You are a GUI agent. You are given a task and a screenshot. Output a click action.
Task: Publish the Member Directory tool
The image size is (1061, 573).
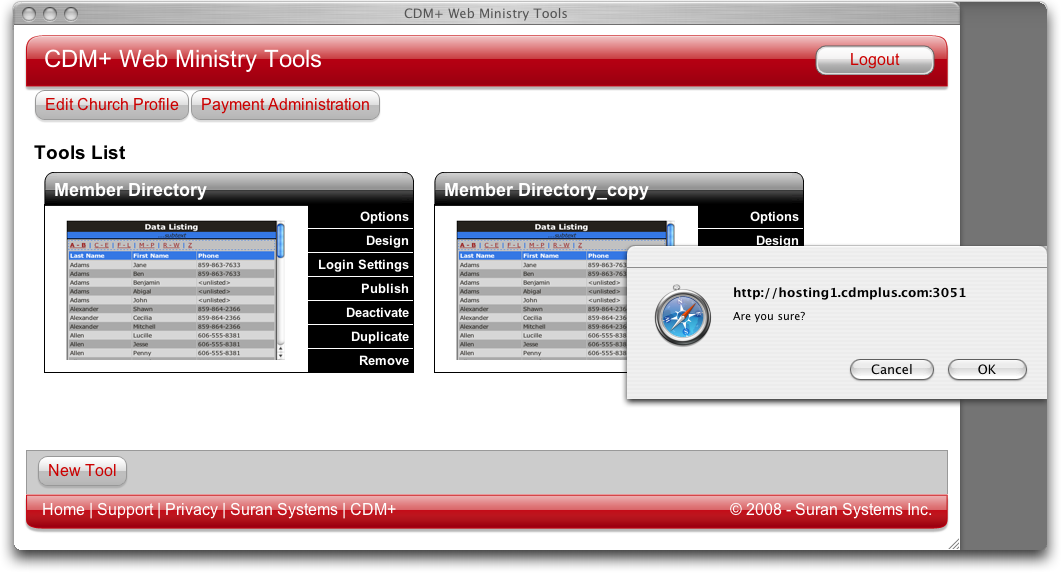[x=384, y=289]
